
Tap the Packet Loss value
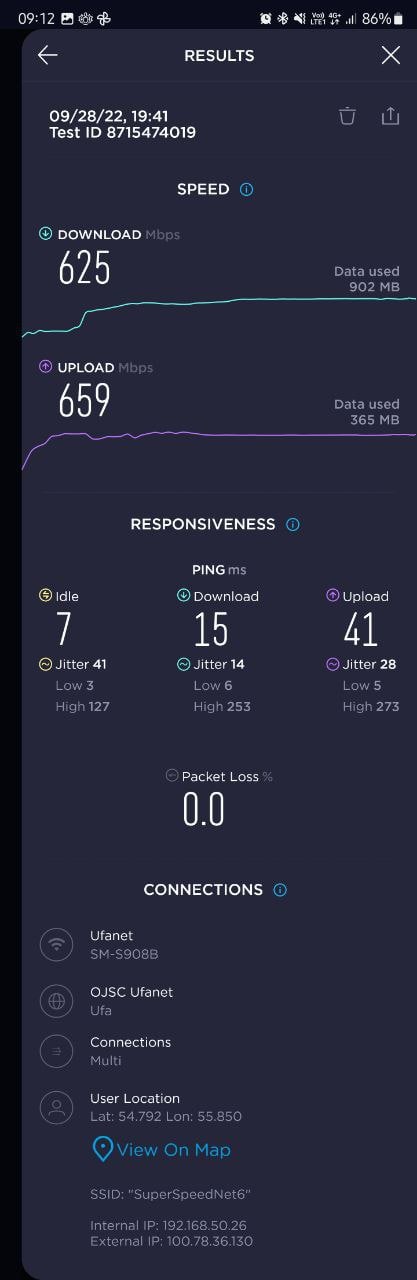(x=203, y=809)
